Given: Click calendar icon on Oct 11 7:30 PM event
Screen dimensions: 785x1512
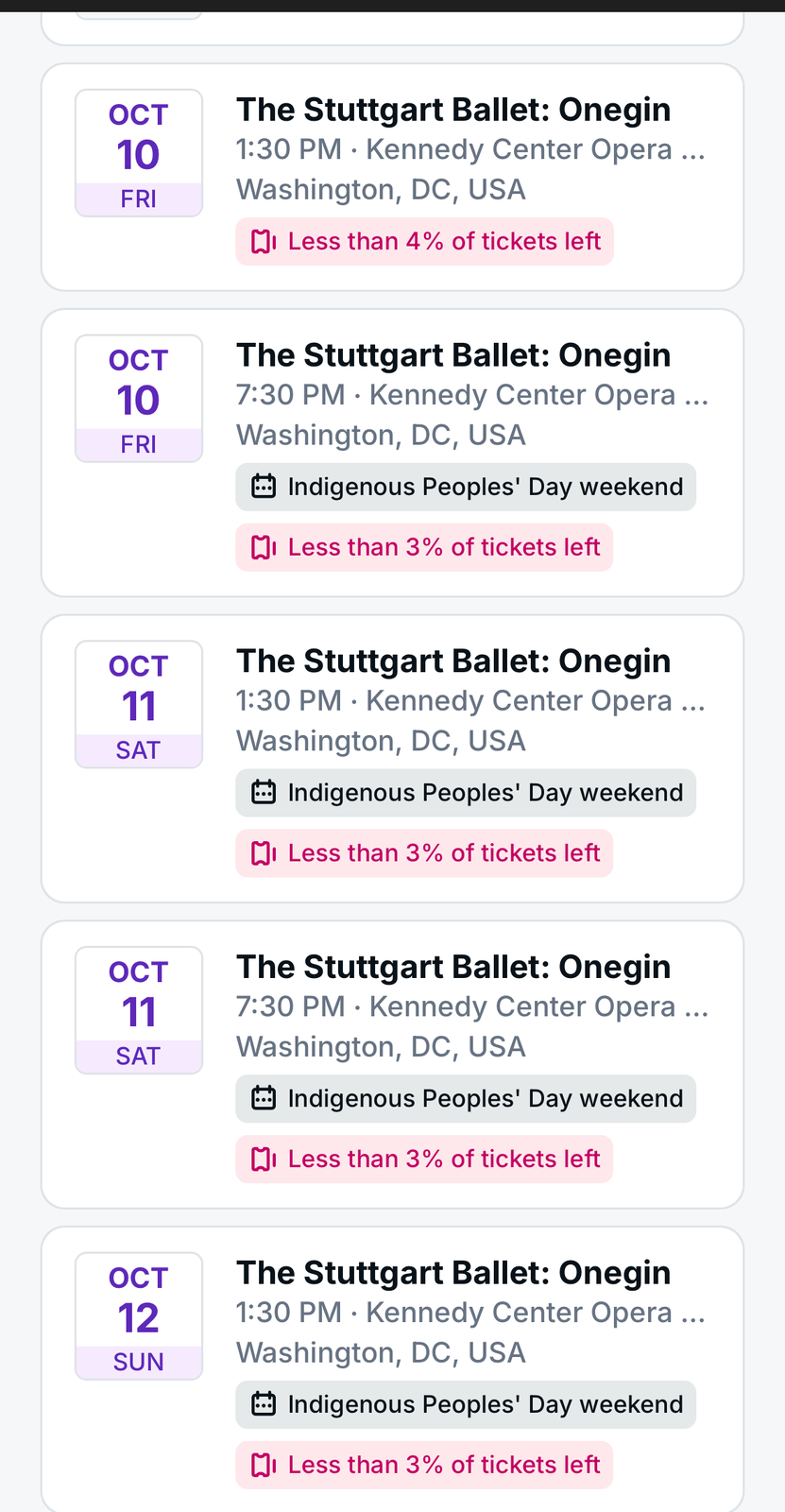Looking at the screenshot, I should [x=264, y=1098].
